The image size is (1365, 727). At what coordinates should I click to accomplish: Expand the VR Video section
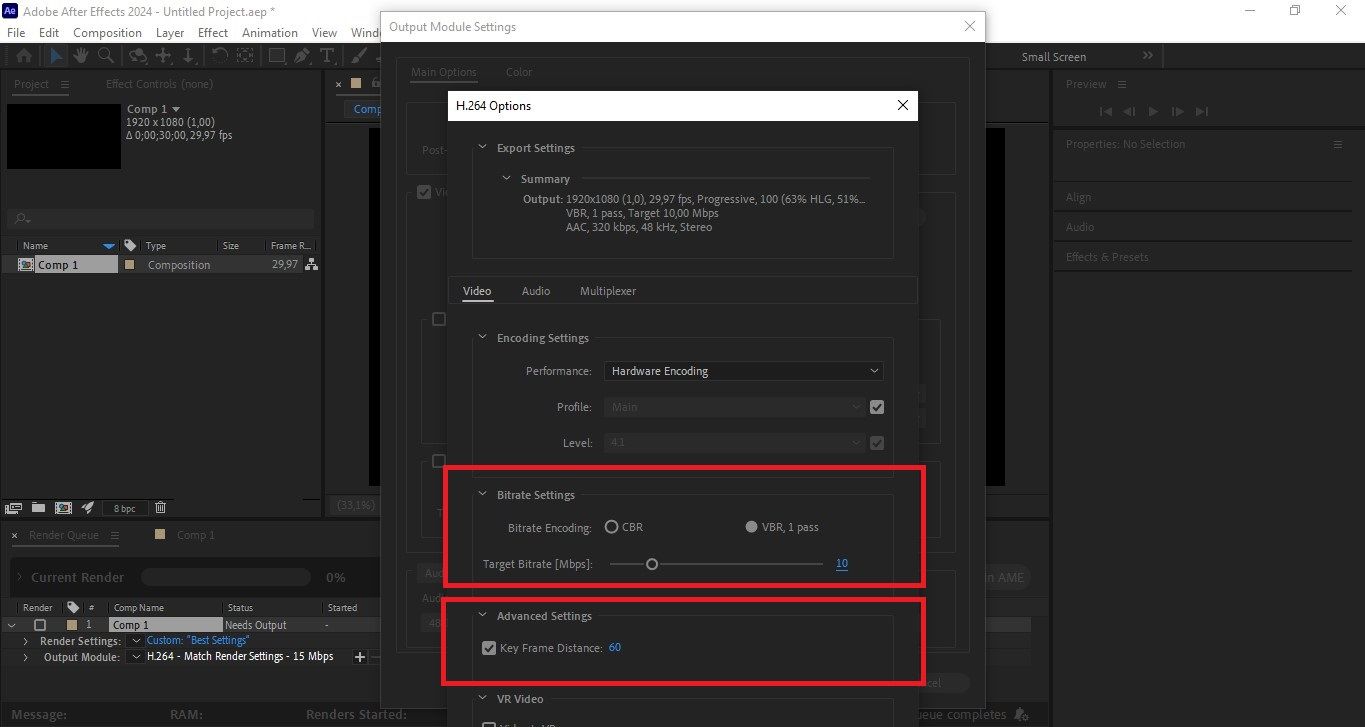click(x=485, y=698)
